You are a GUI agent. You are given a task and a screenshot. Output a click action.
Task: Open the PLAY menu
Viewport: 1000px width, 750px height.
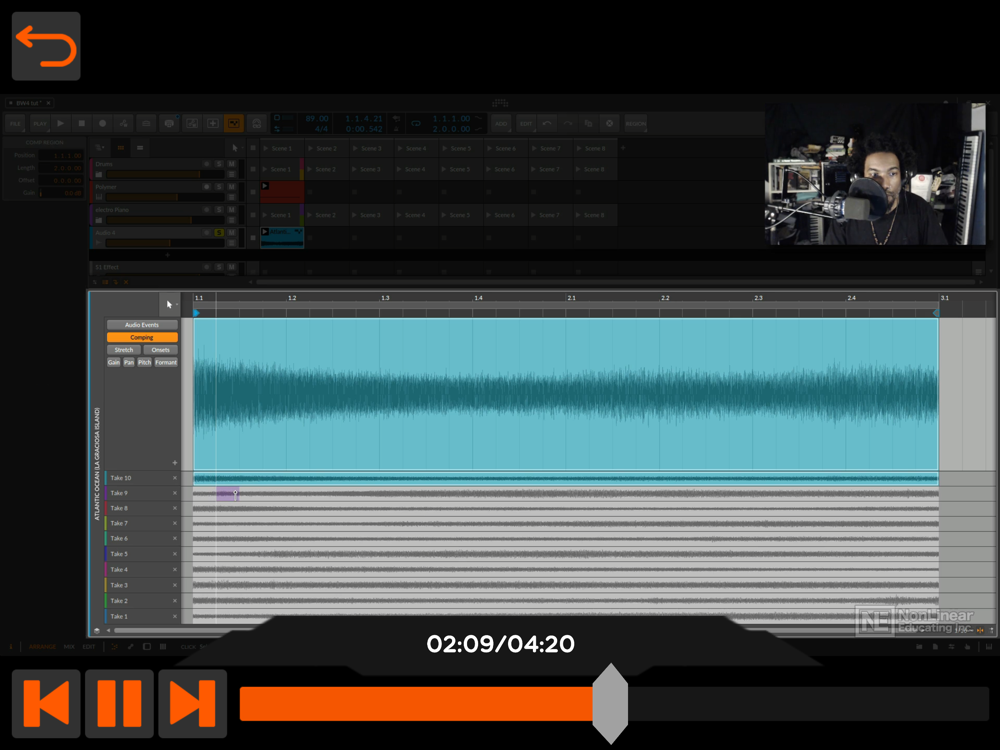pyautogui.click(x=40, y=123)
